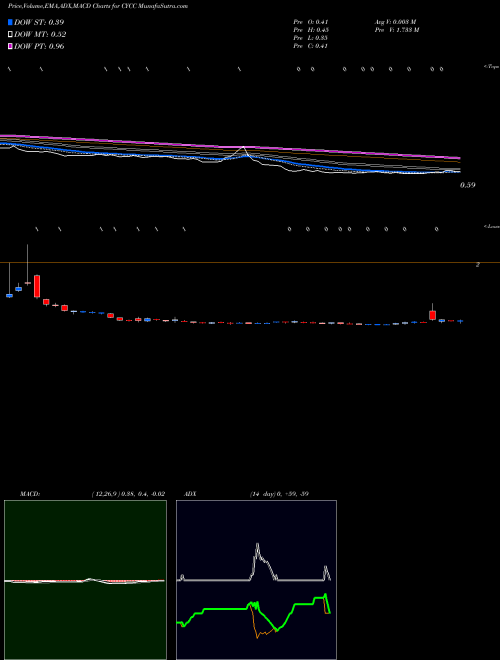Click the 'Pre O: 0.41' open value

311,21
